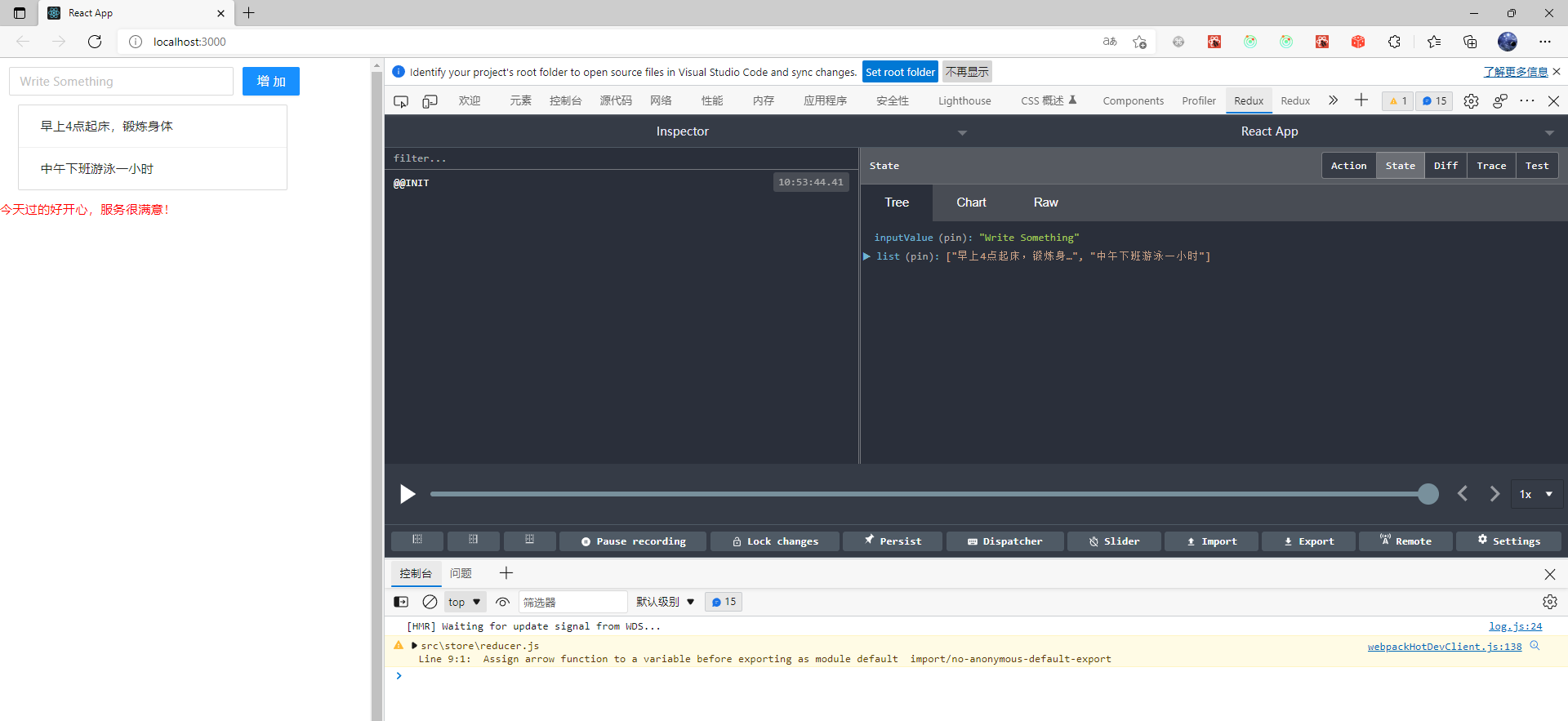Open the 1x playback speed dropdown
Viewport: 1568px width, 721px height.
pyautogui.click(x=1535, y=494)
